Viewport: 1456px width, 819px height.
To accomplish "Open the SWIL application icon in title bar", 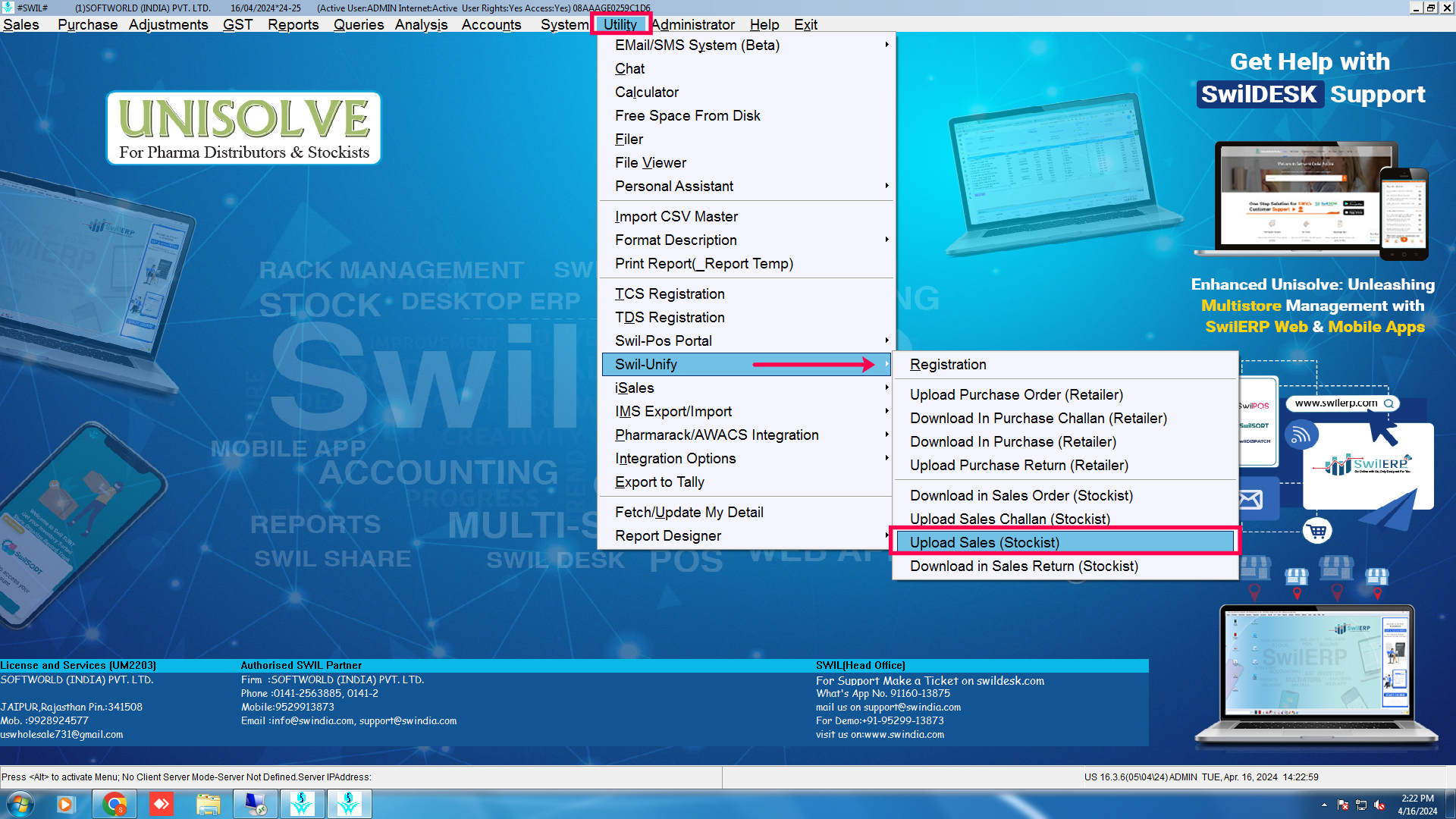I will (x=7, y=8).
